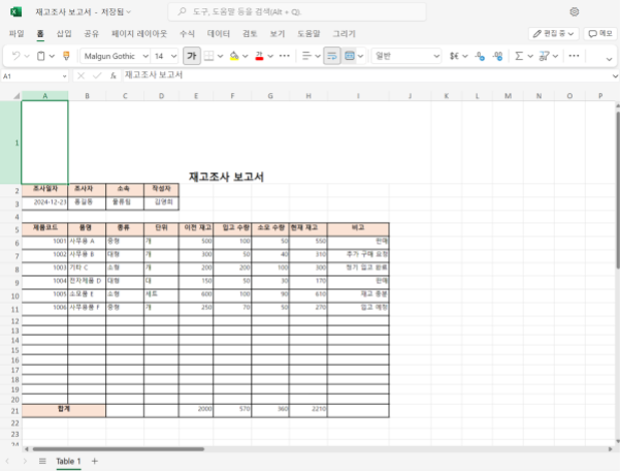The image size is (622, 472).
Task: Go to next sheet arrow
Action: click(25, 461)
